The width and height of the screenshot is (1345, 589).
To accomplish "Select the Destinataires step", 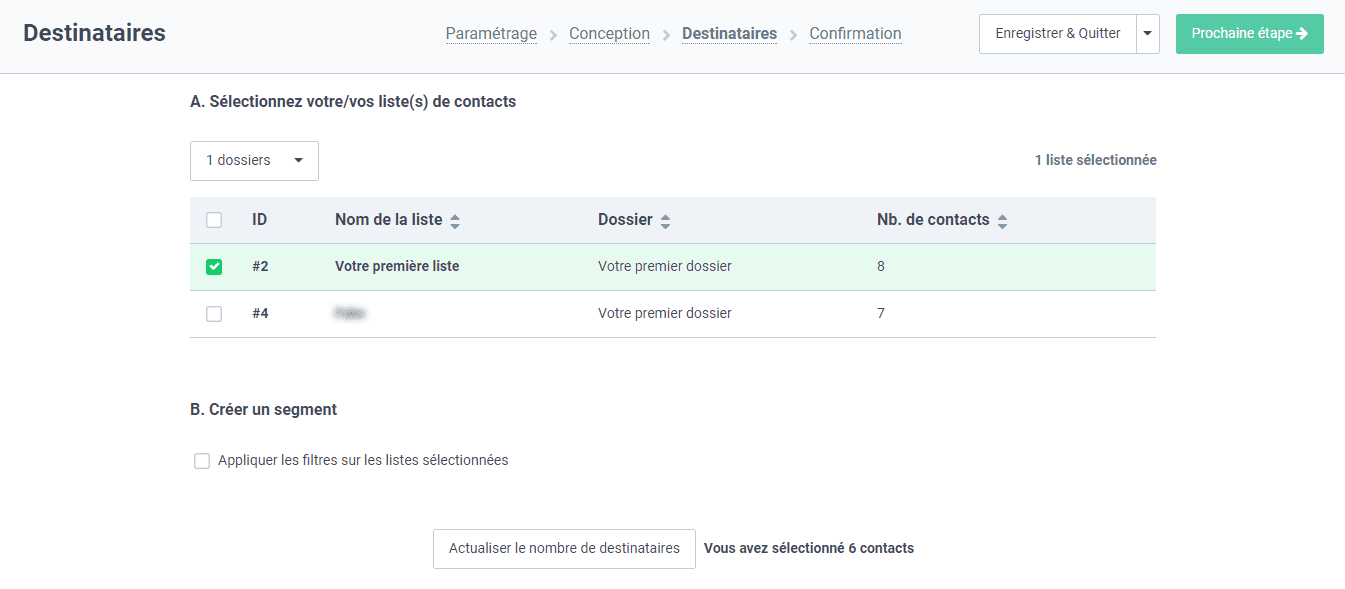I will [x=729, y=34].
